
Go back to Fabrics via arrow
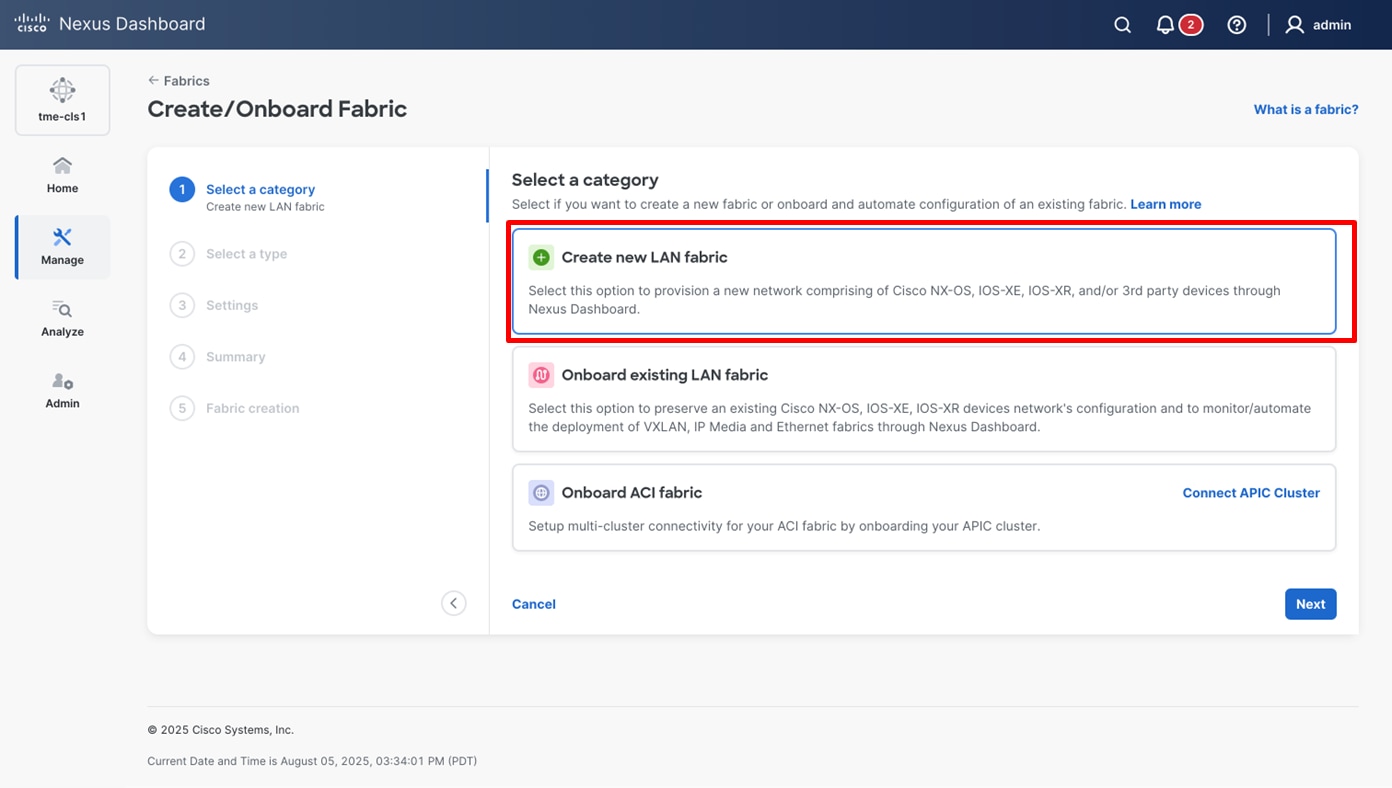point(154,81)
